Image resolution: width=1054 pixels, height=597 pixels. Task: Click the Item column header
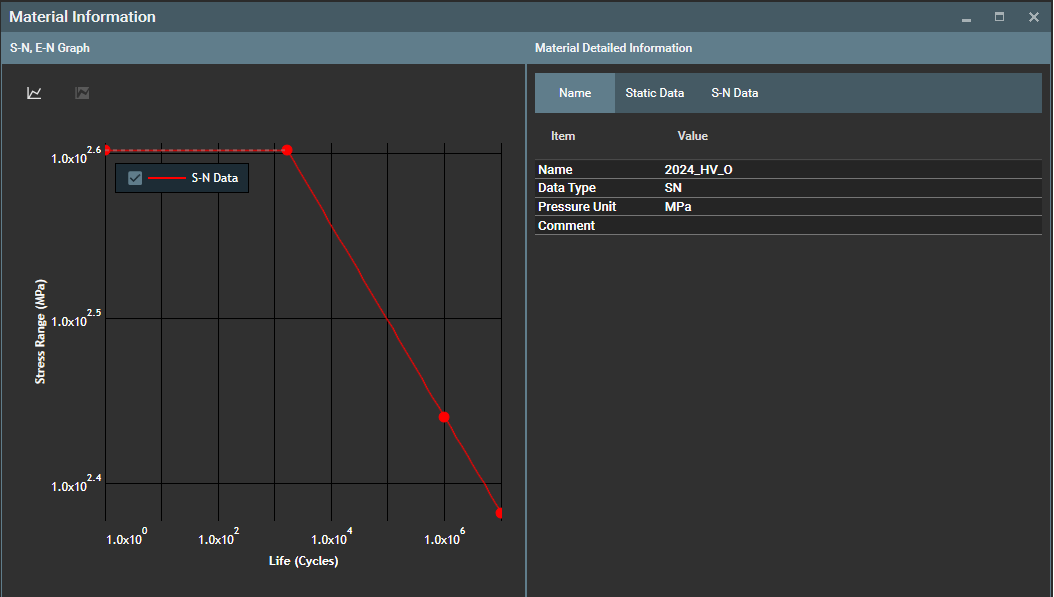coord(563,136)
